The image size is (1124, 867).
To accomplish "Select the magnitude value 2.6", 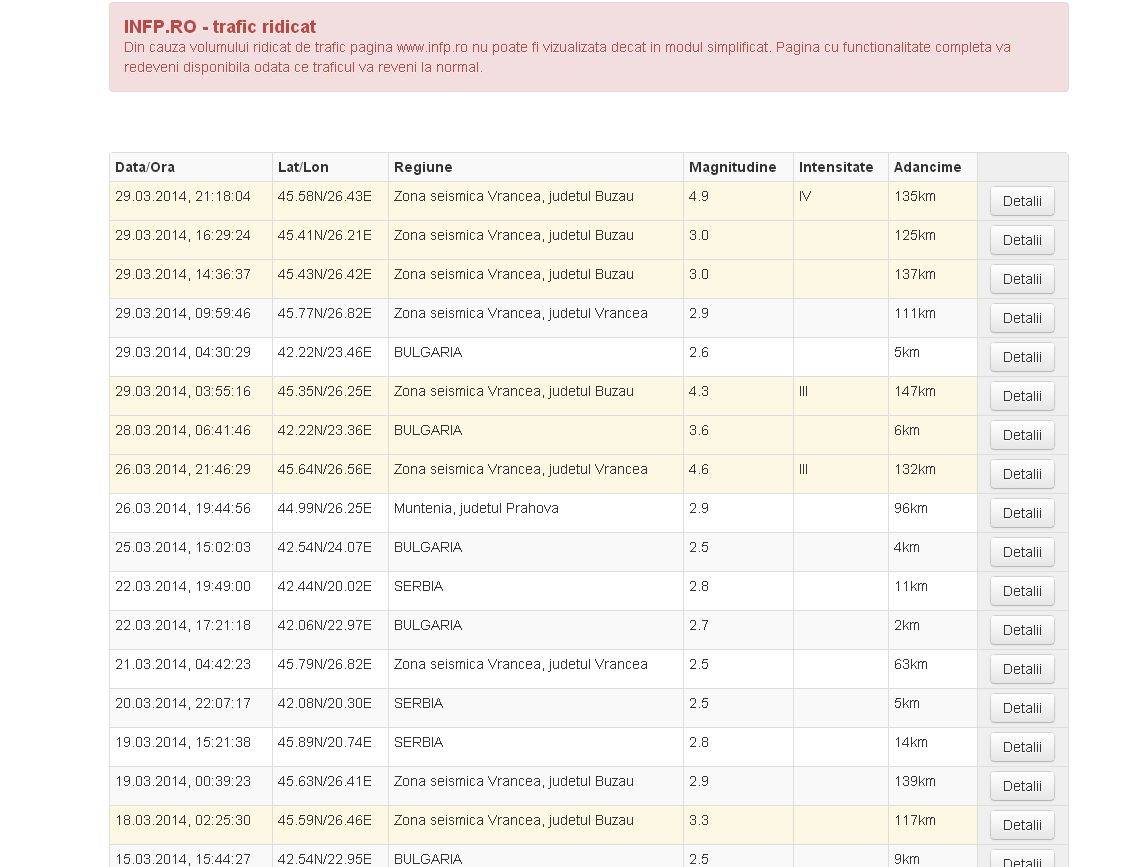I will click(x=699, y=352).
